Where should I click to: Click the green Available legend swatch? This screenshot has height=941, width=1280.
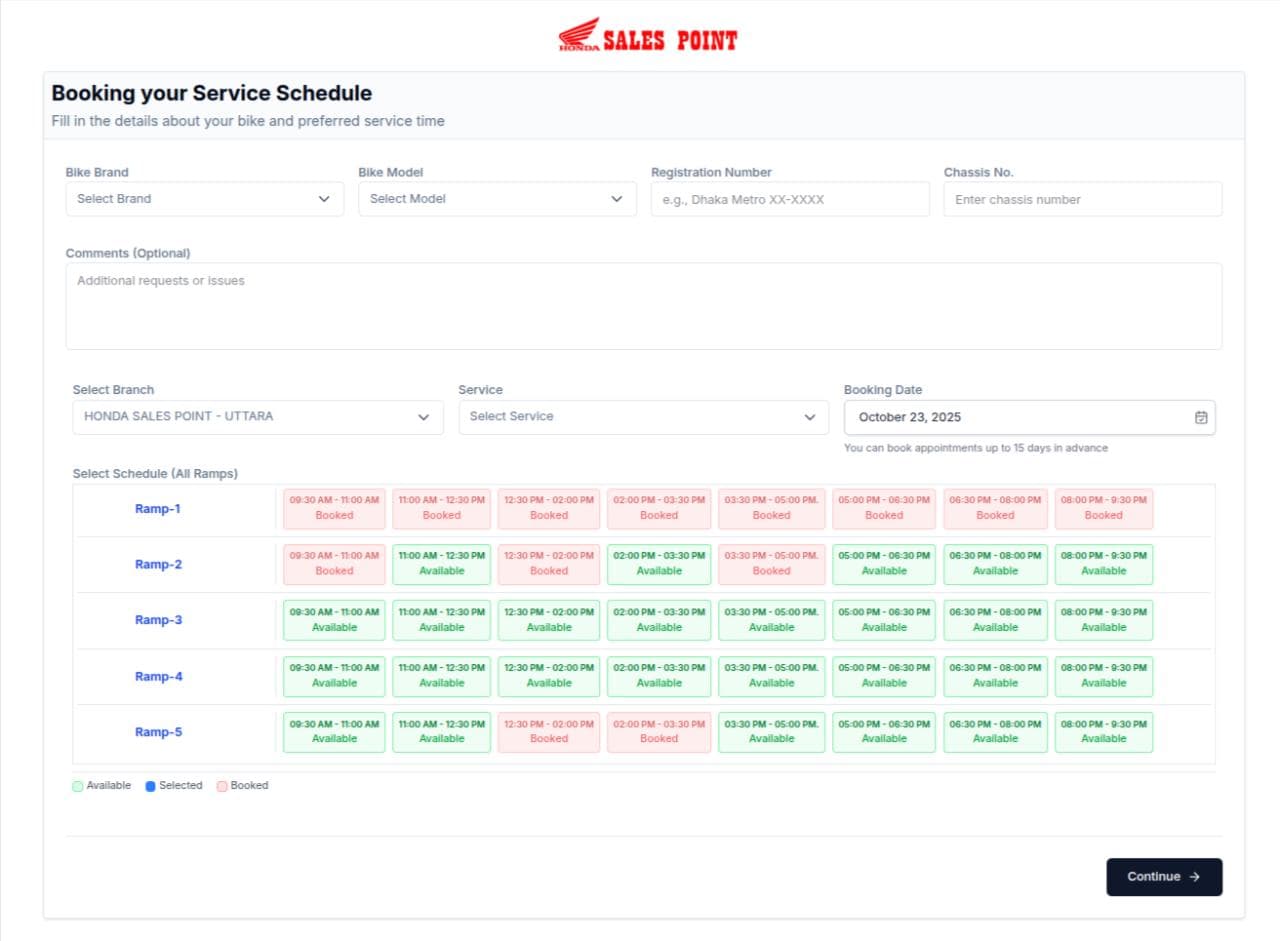pyautogui.click(x=78, y=786)
